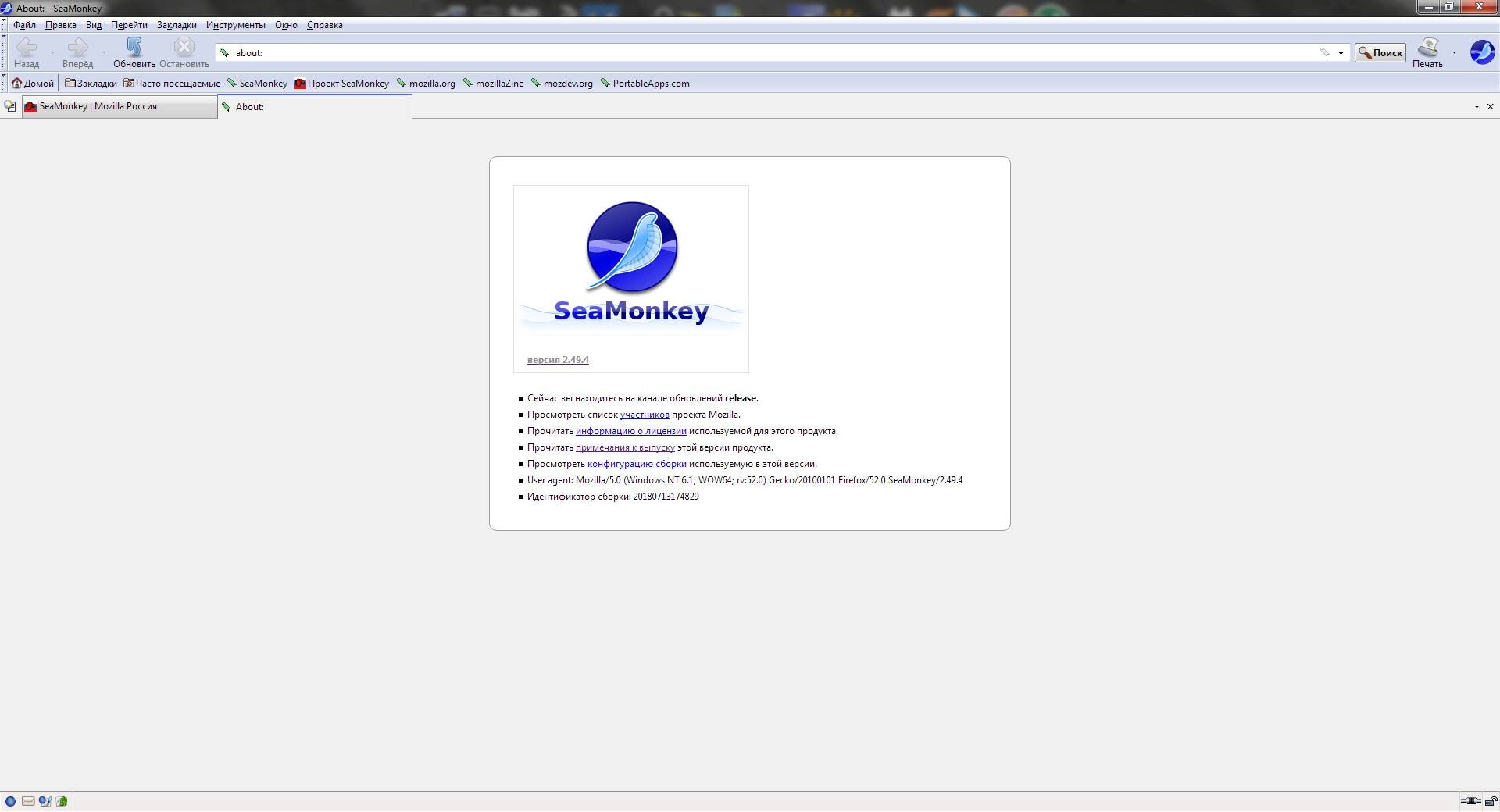Click the new tab icon left of tabs
Image resolution: width=1500 pixels, height=812 pixels.
[x=10, y=106]
